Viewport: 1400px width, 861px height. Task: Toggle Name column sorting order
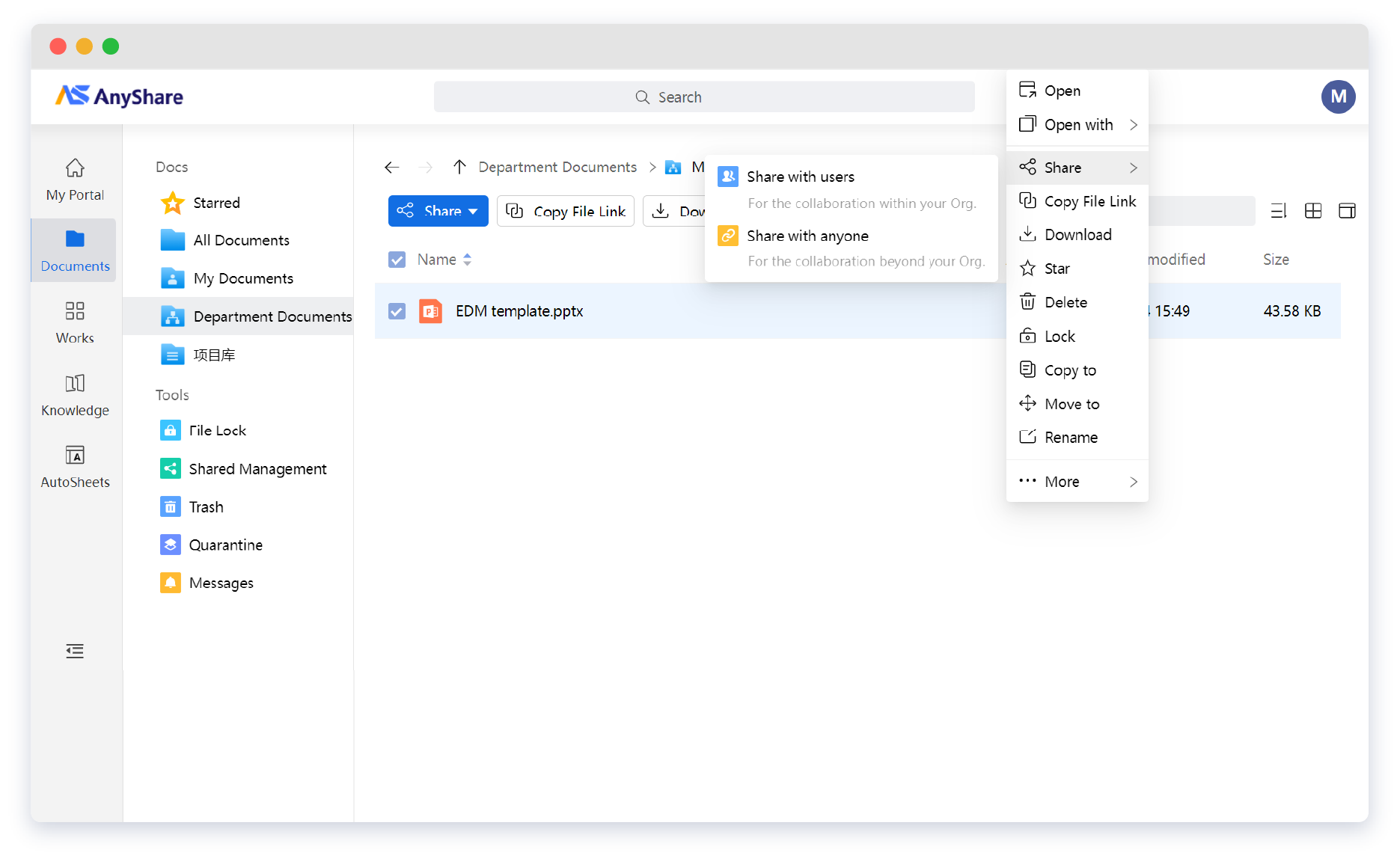pos(467,259)
